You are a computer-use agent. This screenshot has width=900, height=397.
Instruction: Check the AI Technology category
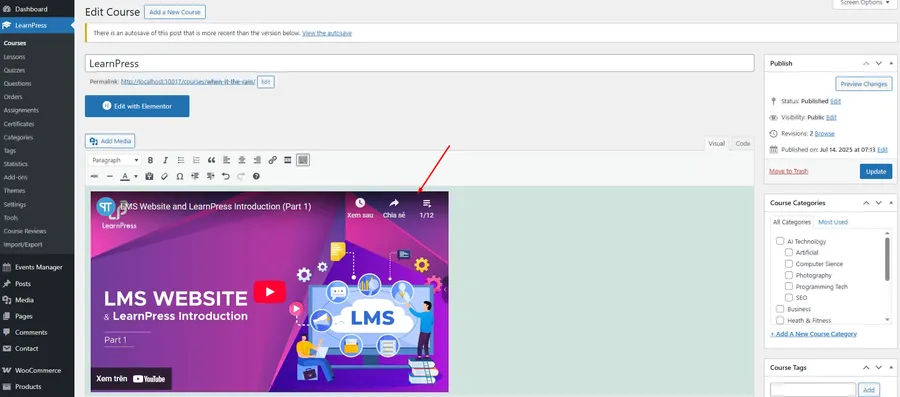pos(780,242)
